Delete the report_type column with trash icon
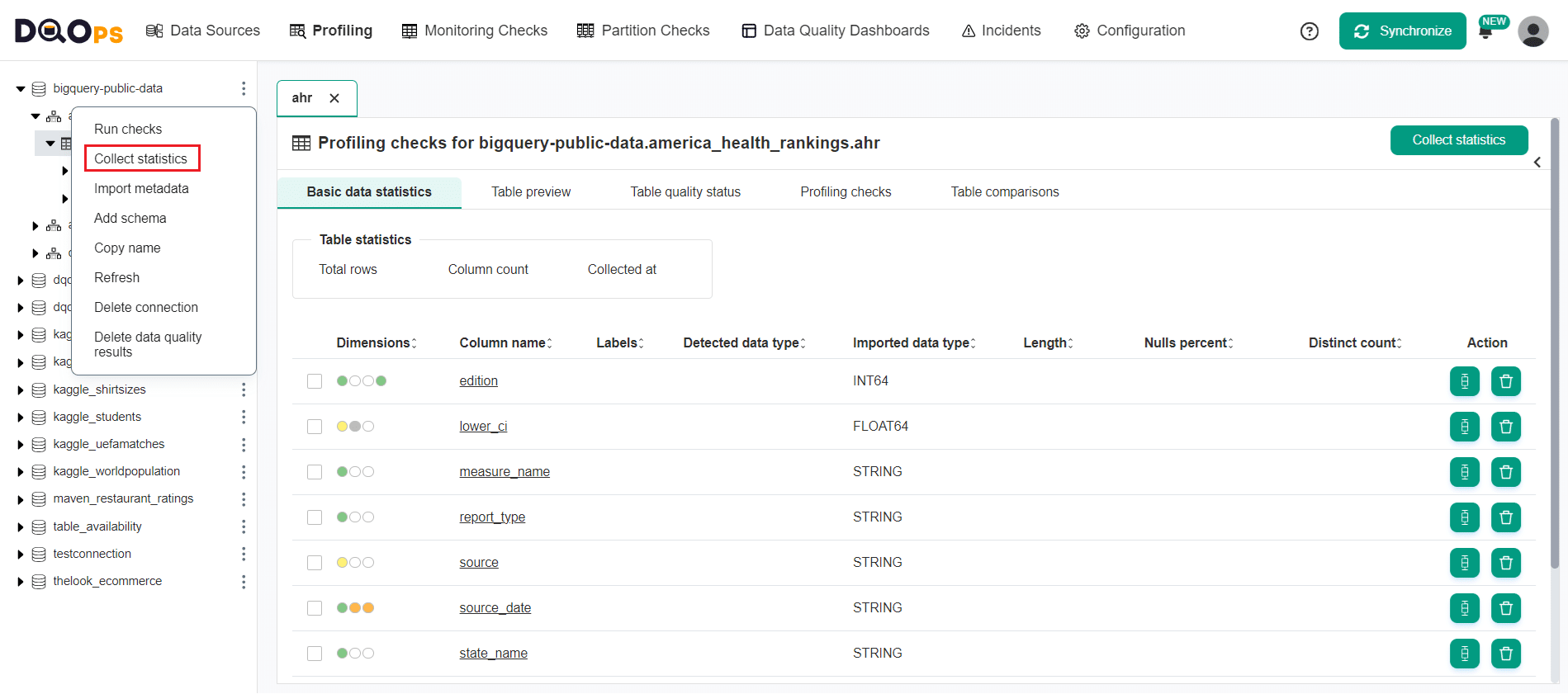 coord(1505,517)
